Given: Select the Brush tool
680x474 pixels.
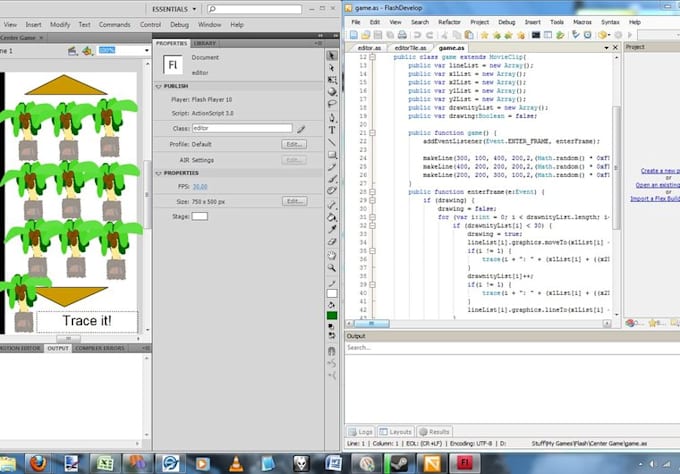Looking at the screenshot, I should [x=332, y=179].
